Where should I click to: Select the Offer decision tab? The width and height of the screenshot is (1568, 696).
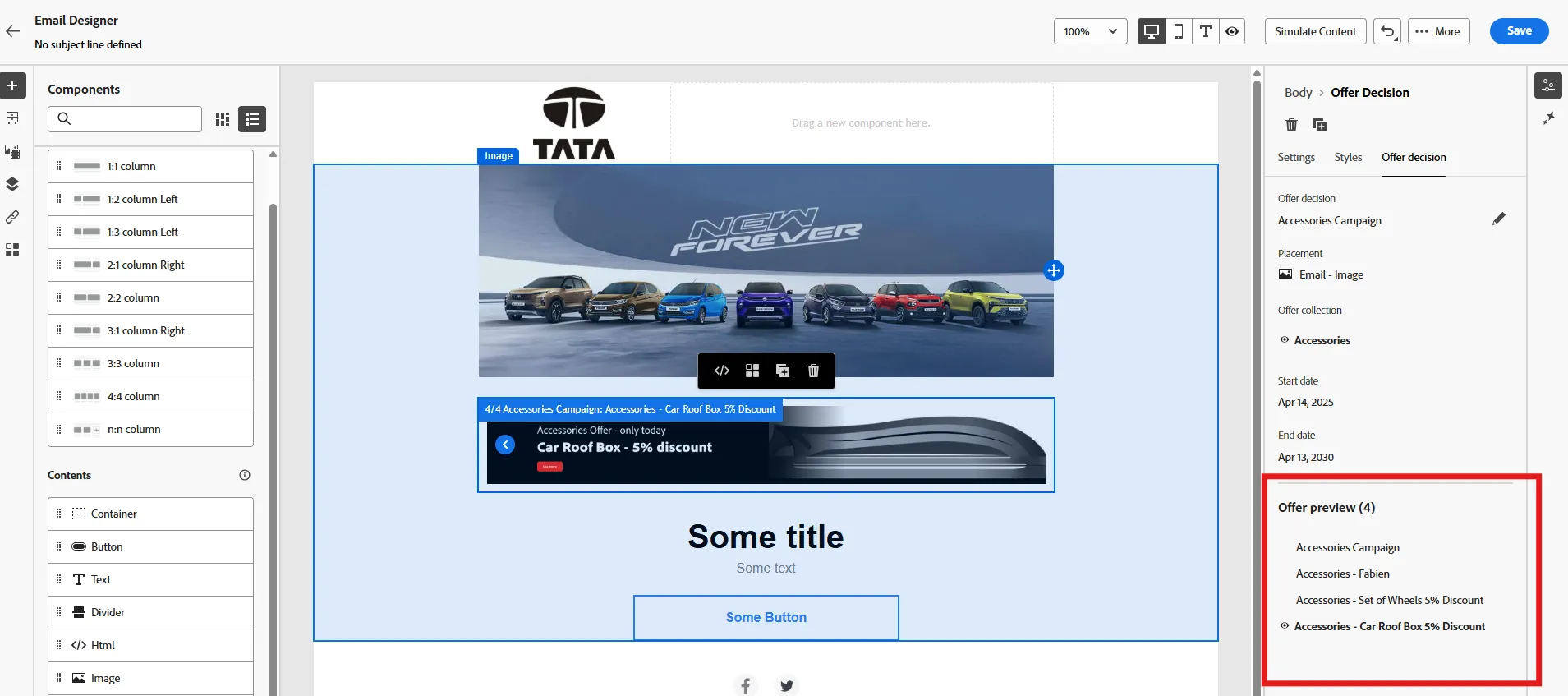tap(1414, 157)
